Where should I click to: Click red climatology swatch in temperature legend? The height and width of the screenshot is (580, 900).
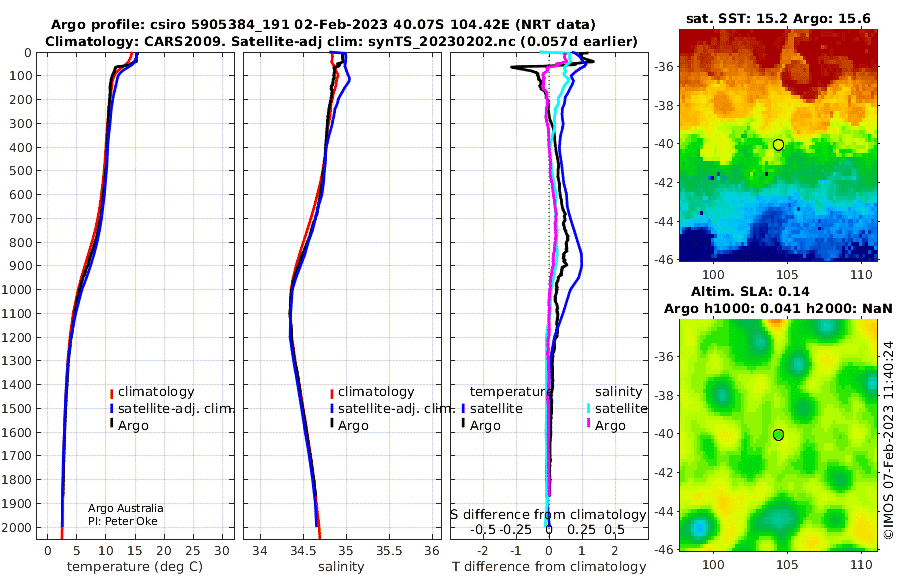pos(111,393)
